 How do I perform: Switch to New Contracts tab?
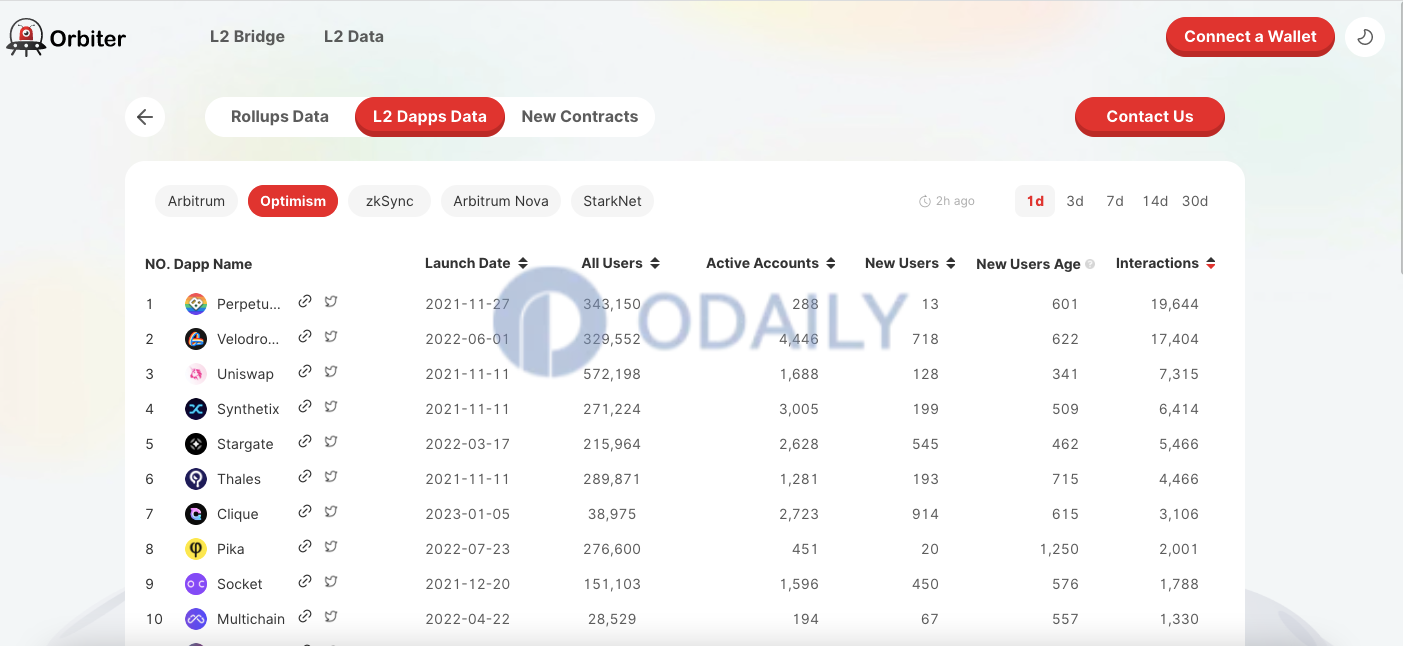(580, 117)
